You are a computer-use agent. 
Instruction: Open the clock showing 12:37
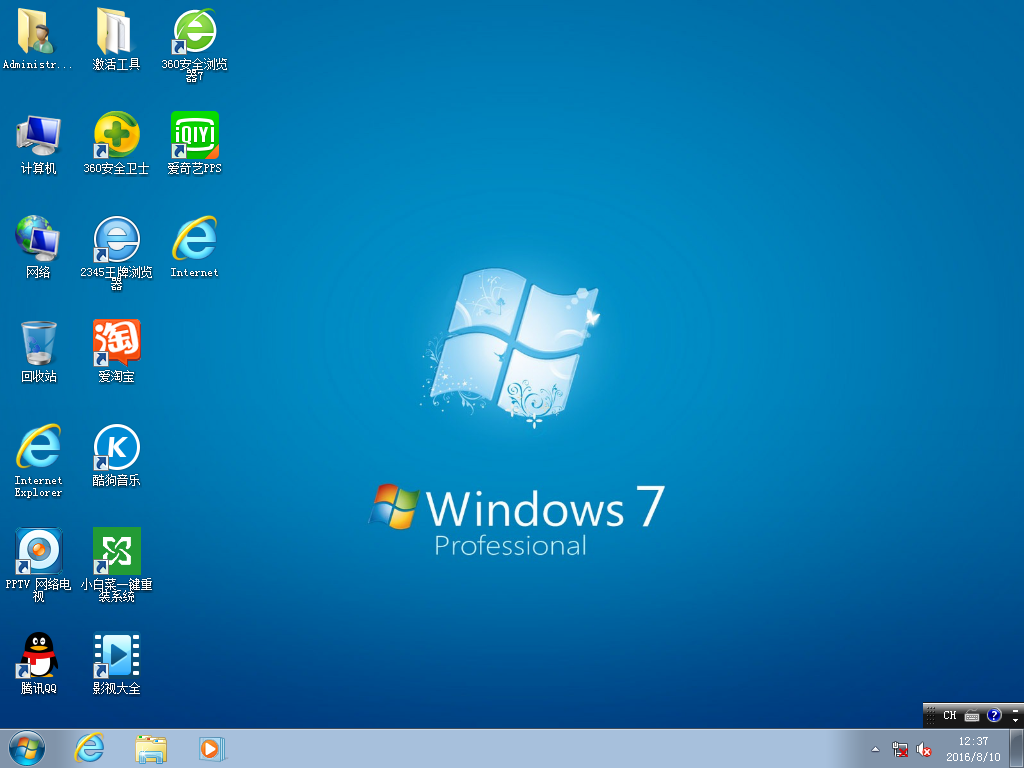pyautogui.click(x=973, y=749)
